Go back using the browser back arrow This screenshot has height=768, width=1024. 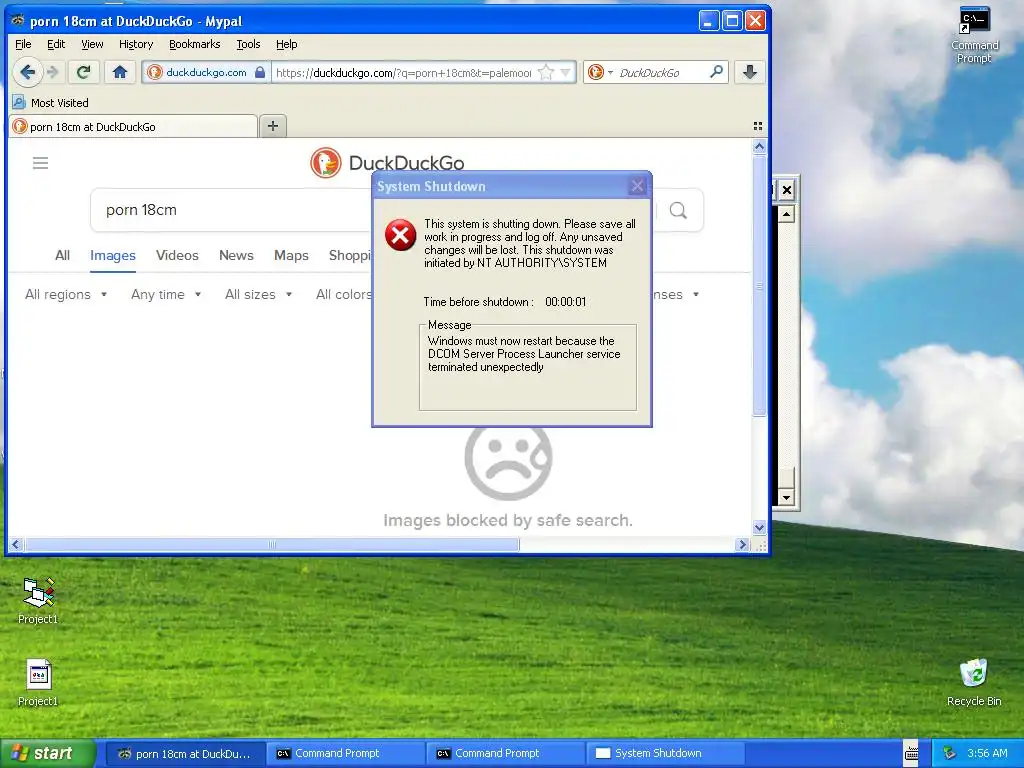point(27,72)
